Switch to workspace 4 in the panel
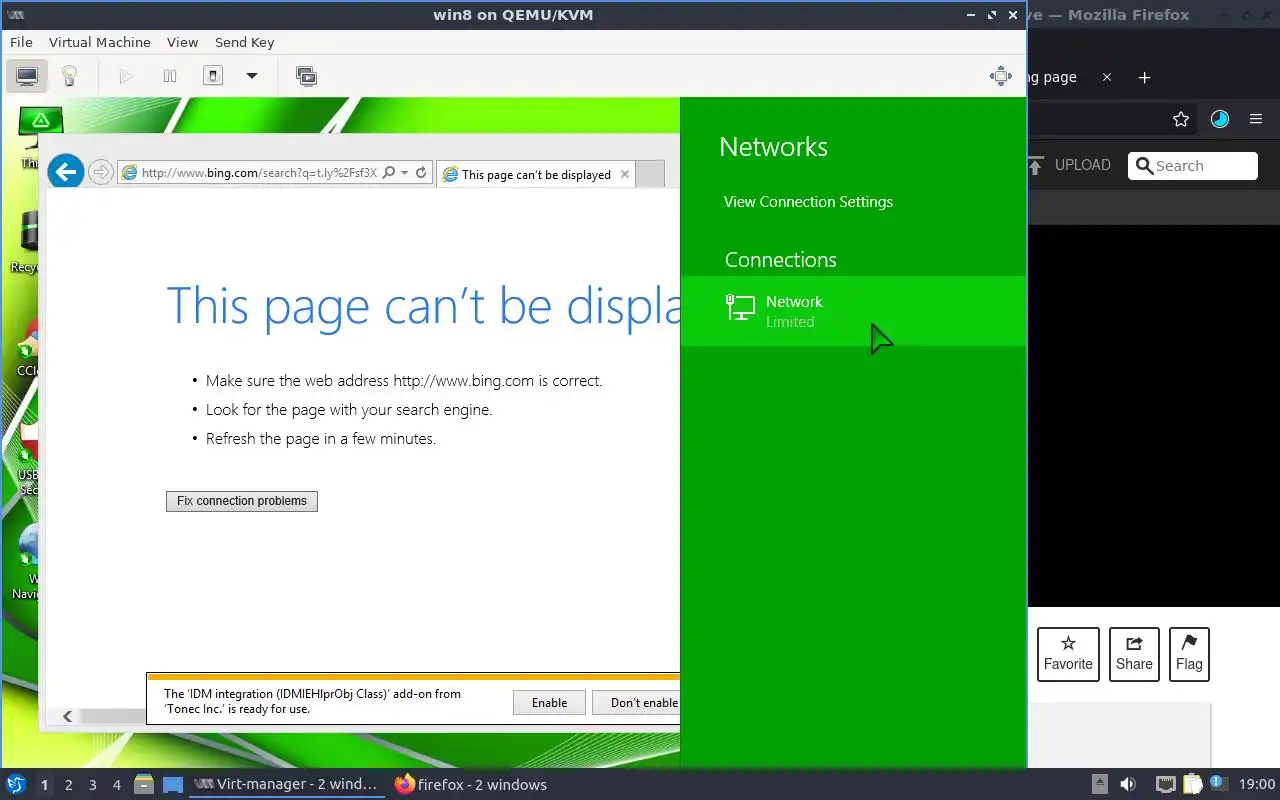 pos(116,785)
